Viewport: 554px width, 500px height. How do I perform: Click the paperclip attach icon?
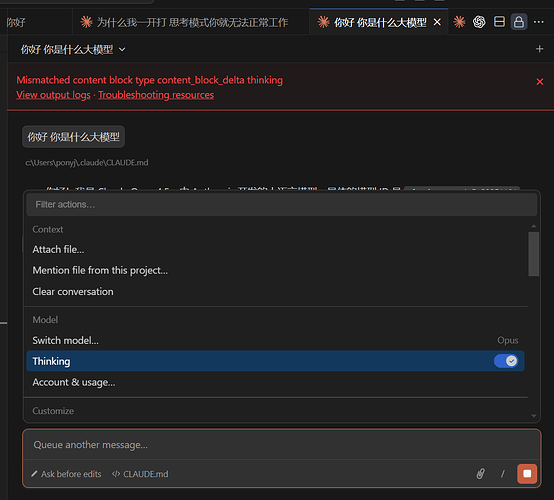point(481,473)
